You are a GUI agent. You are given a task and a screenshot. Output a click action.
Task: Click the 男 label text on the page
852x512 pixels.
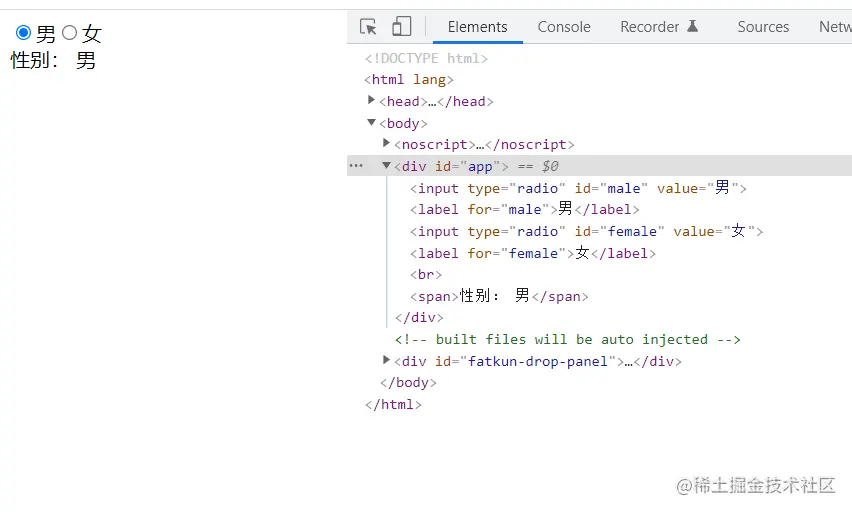[x=46, y=34]
